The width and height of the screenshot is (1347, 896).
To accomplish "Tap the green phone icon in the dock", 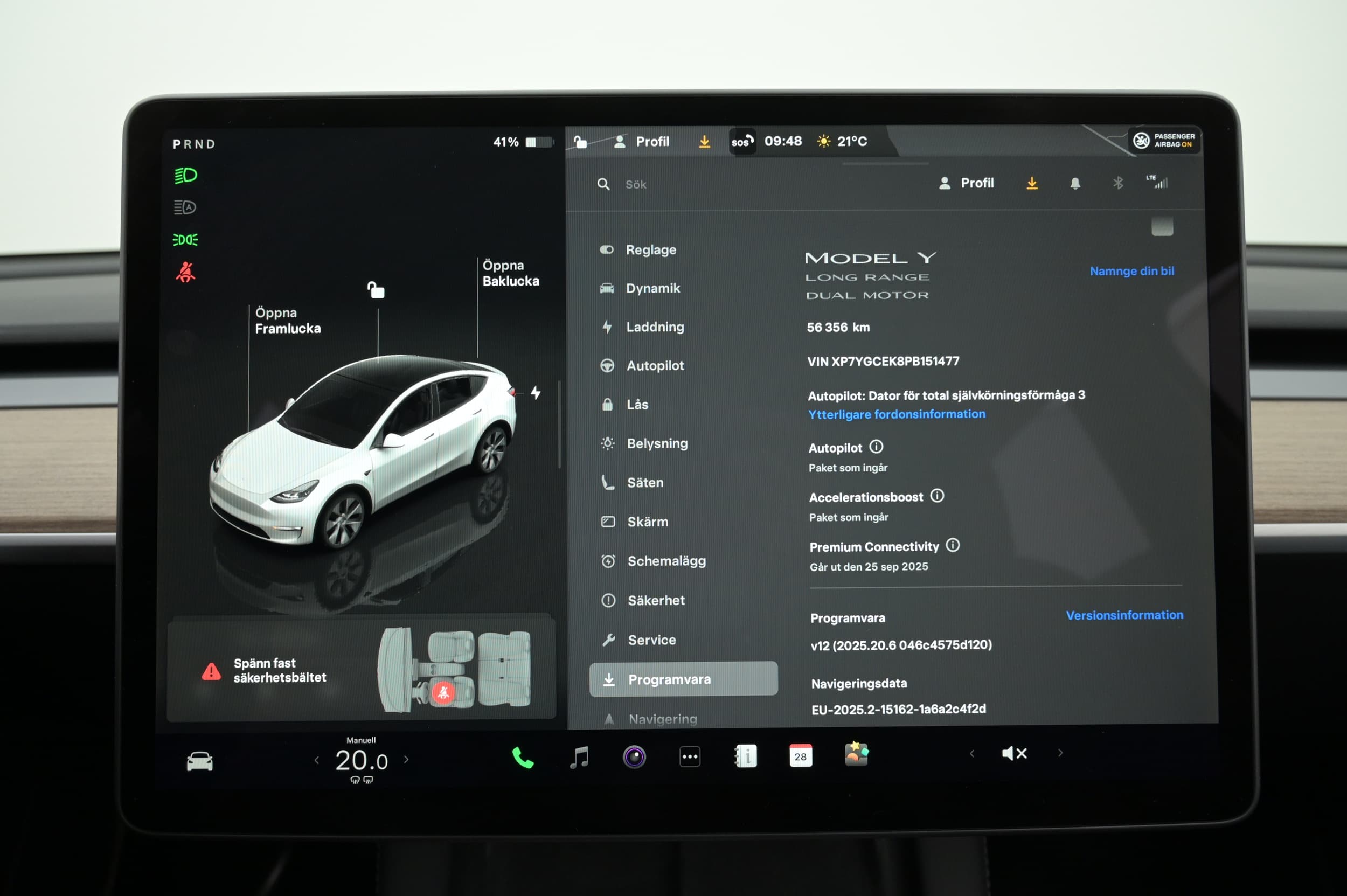I will pos(522,758).
